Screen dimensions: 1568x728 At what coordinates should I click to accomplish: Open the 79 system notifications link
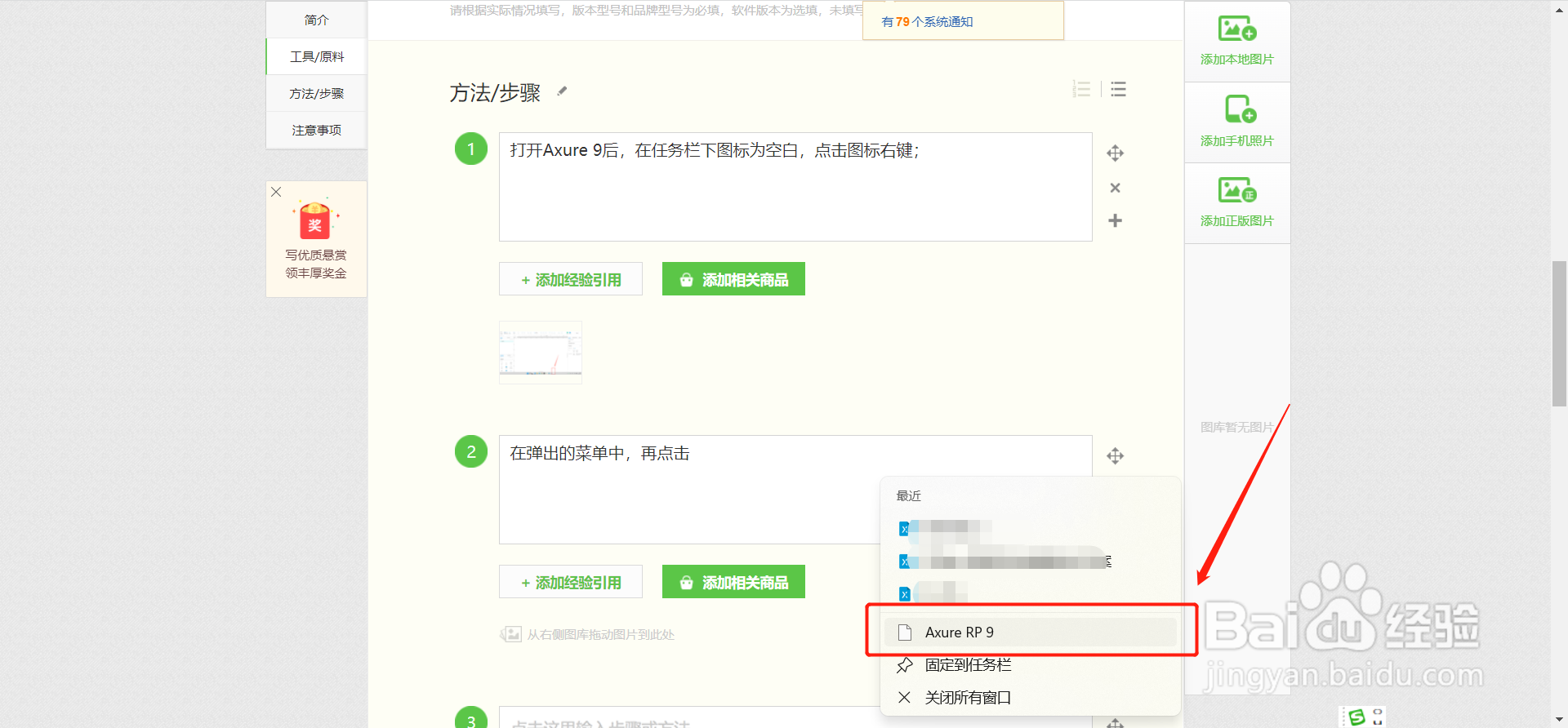[x=927, y=22]
